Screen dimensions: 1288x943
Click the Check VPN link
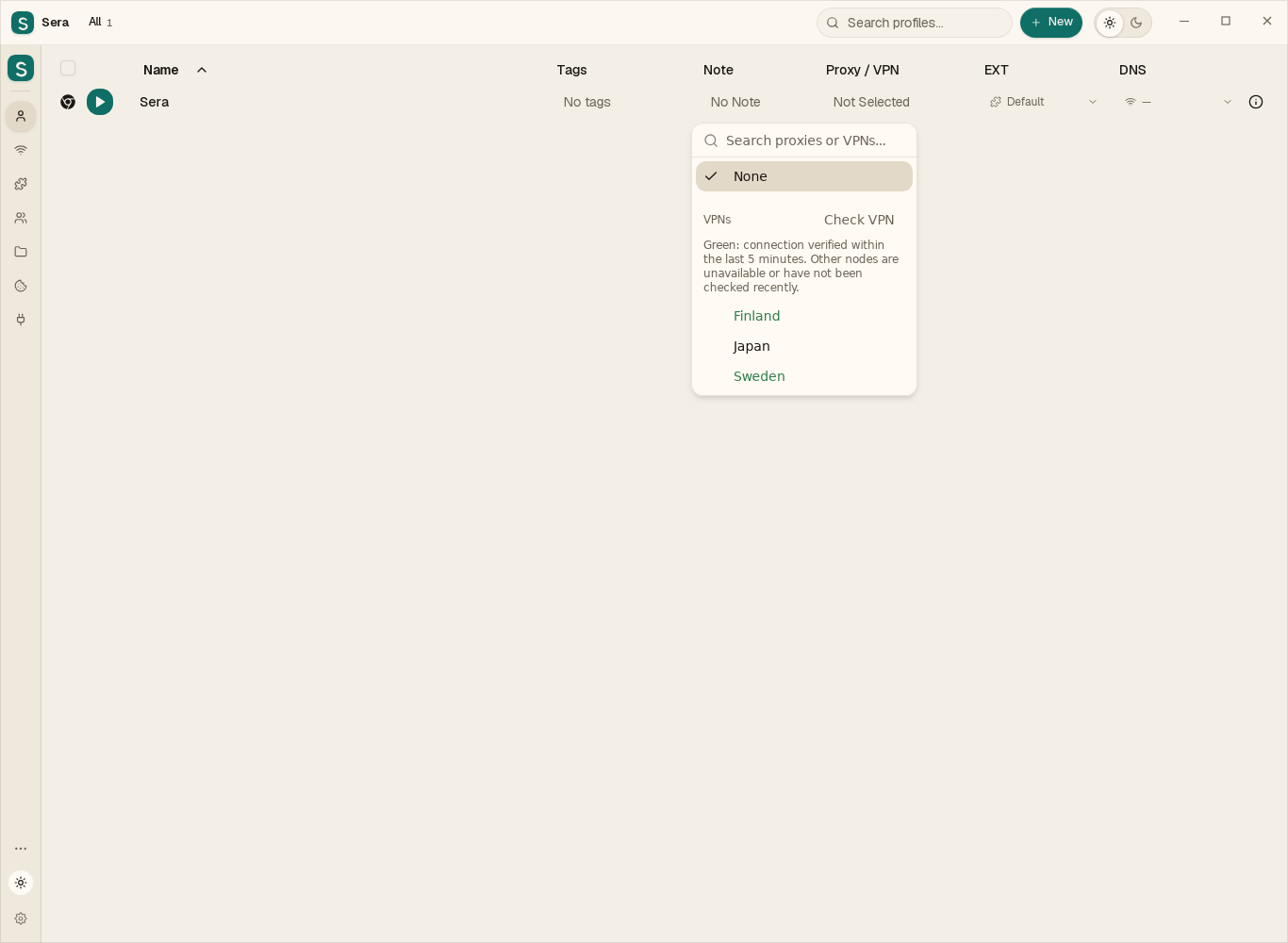(x=859, y=220)
